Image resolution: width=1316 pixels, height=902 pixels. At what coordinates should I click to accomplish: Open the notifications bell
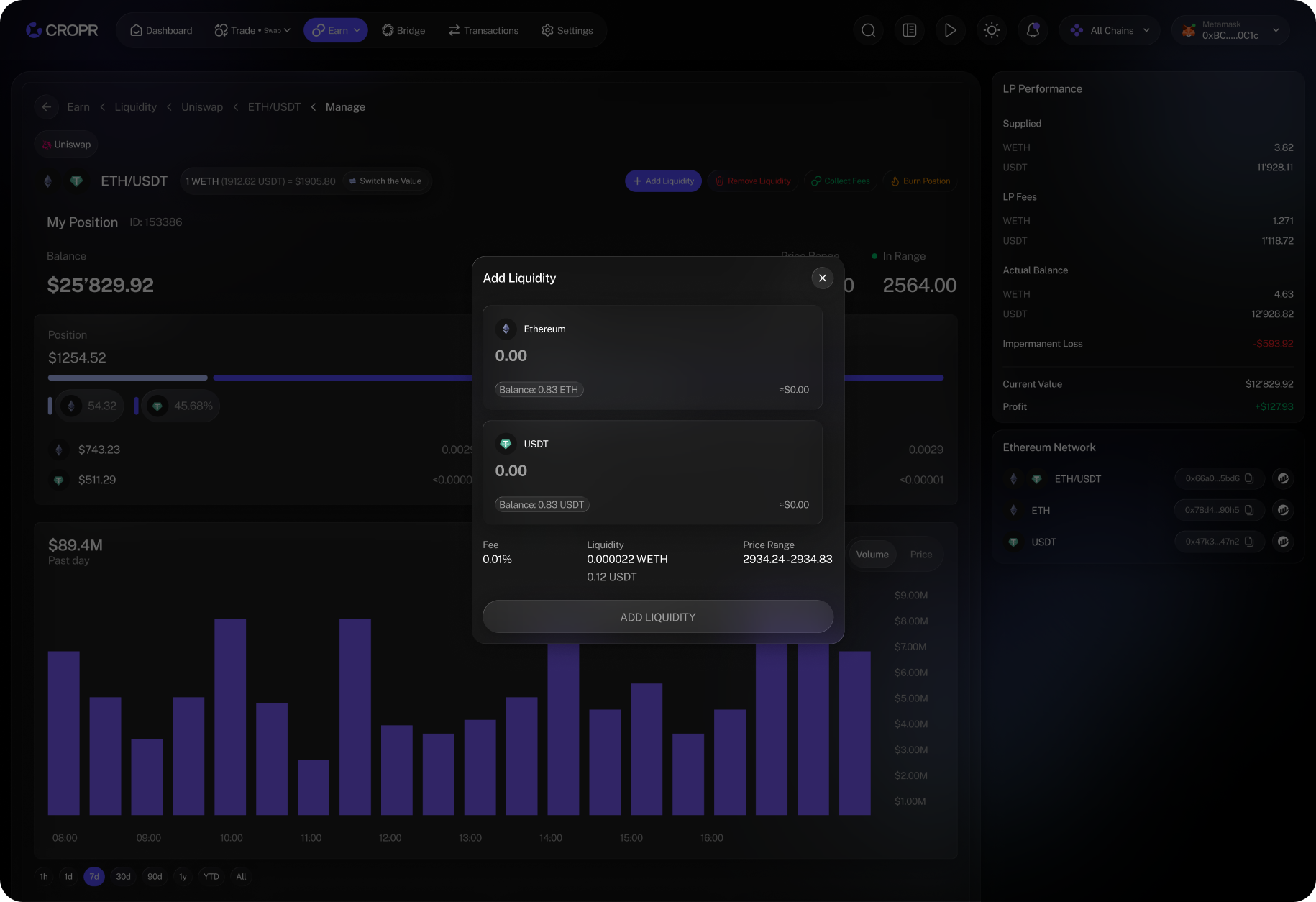(1033, 30)
